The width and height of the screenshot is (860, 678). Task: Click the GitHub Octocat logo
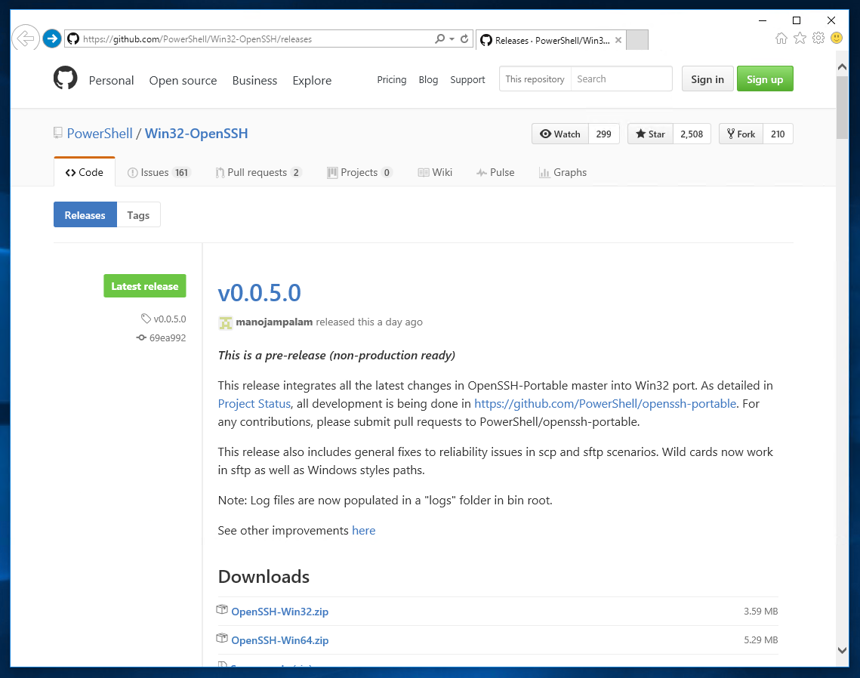tap(65, 78)
